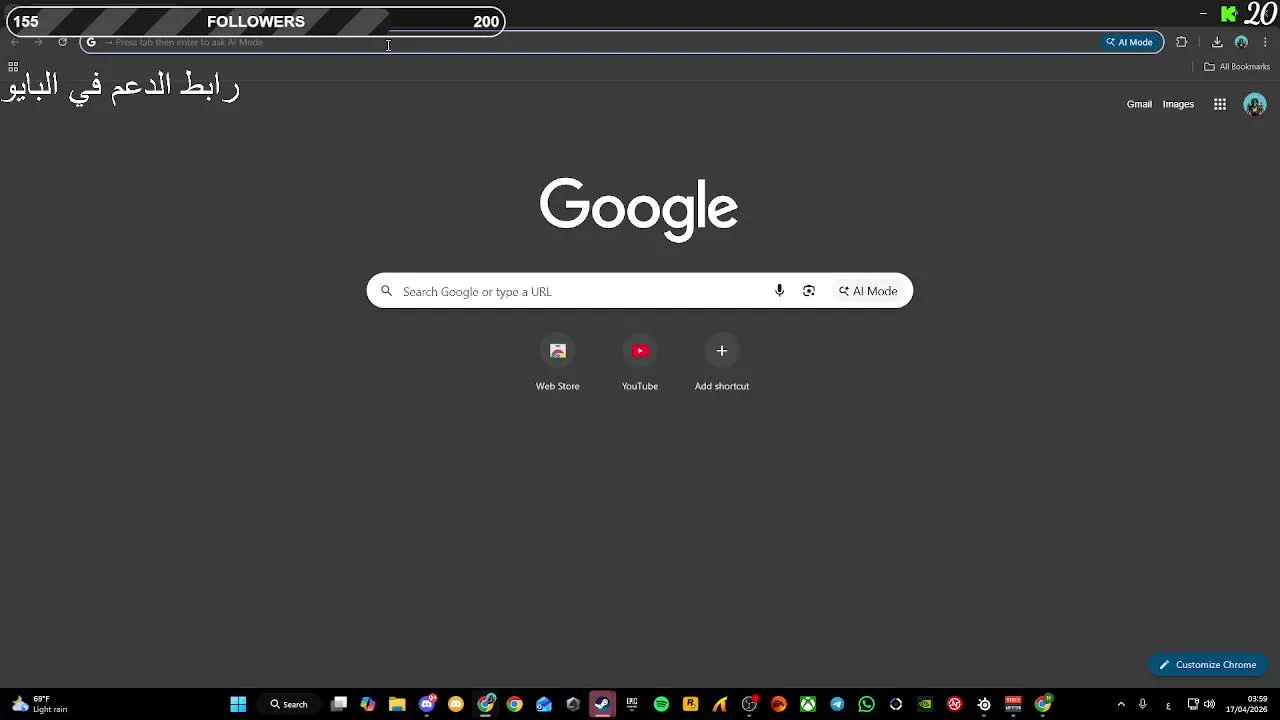Image resolution: width=1280 pixels, height=720 pixels.
Task: Click AI Mode button in search box
Action: tap(868, 291)
